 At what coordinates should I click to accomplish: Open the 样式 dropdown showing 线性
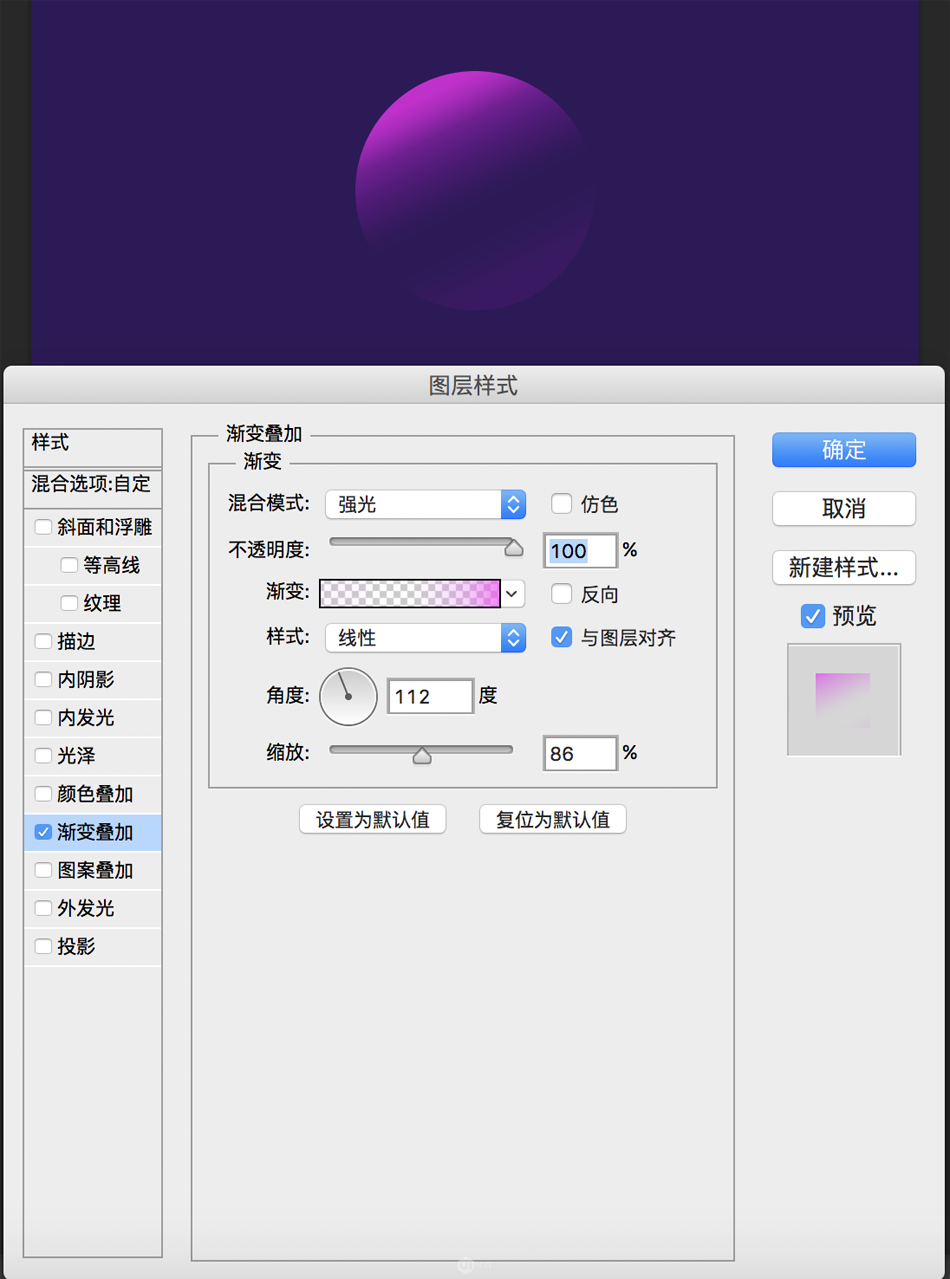point(425,637)
